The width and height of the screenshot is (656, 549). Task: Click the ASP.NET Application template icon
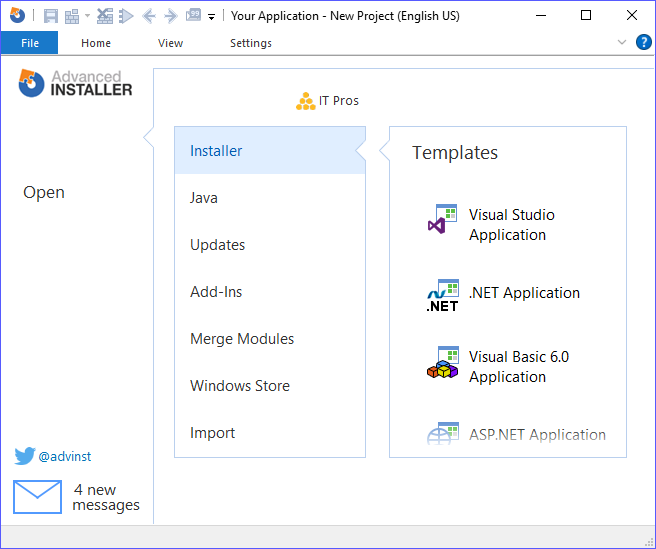pos(443,434)
